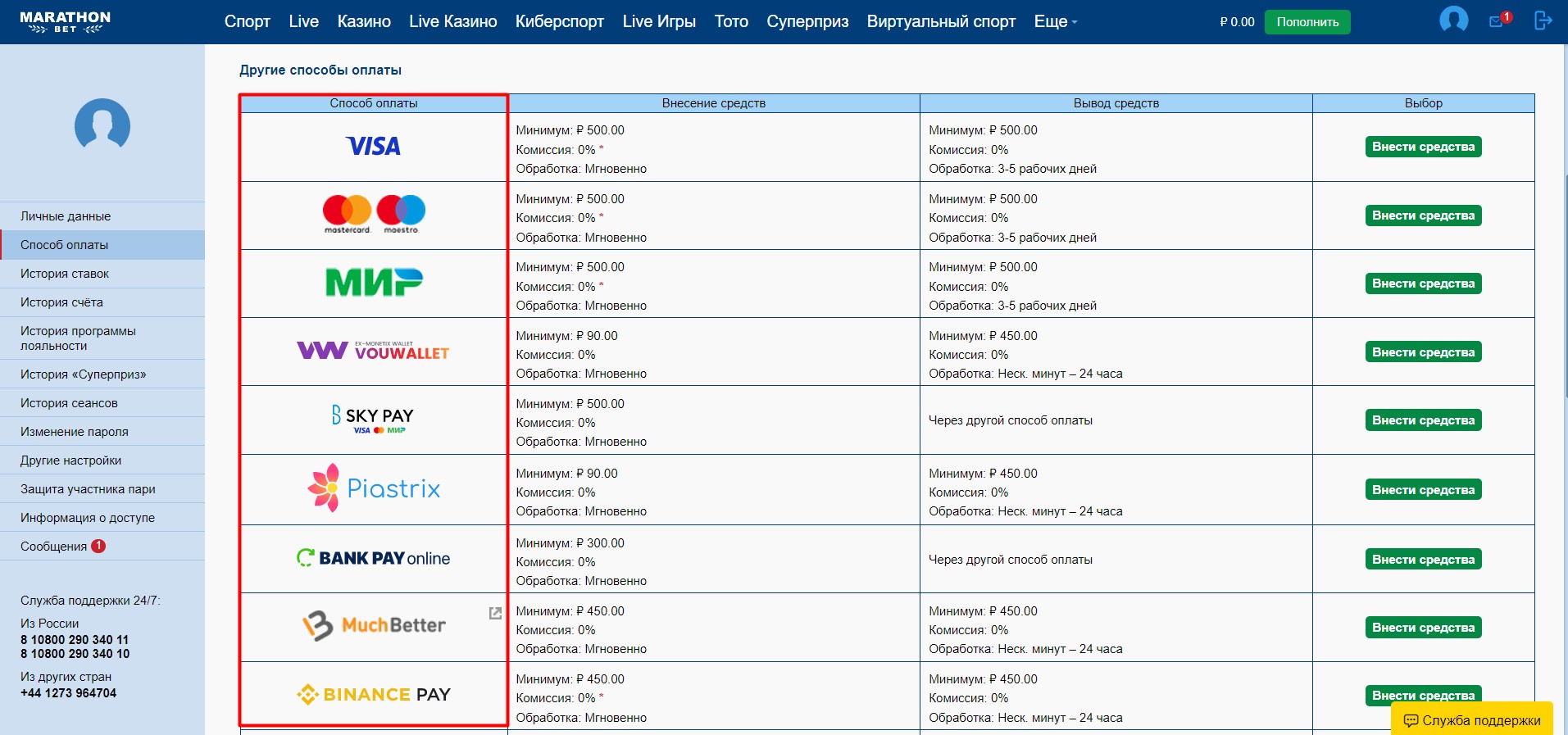
Task: Open История ставок in sidebar
Action: [x=65, y=274]
